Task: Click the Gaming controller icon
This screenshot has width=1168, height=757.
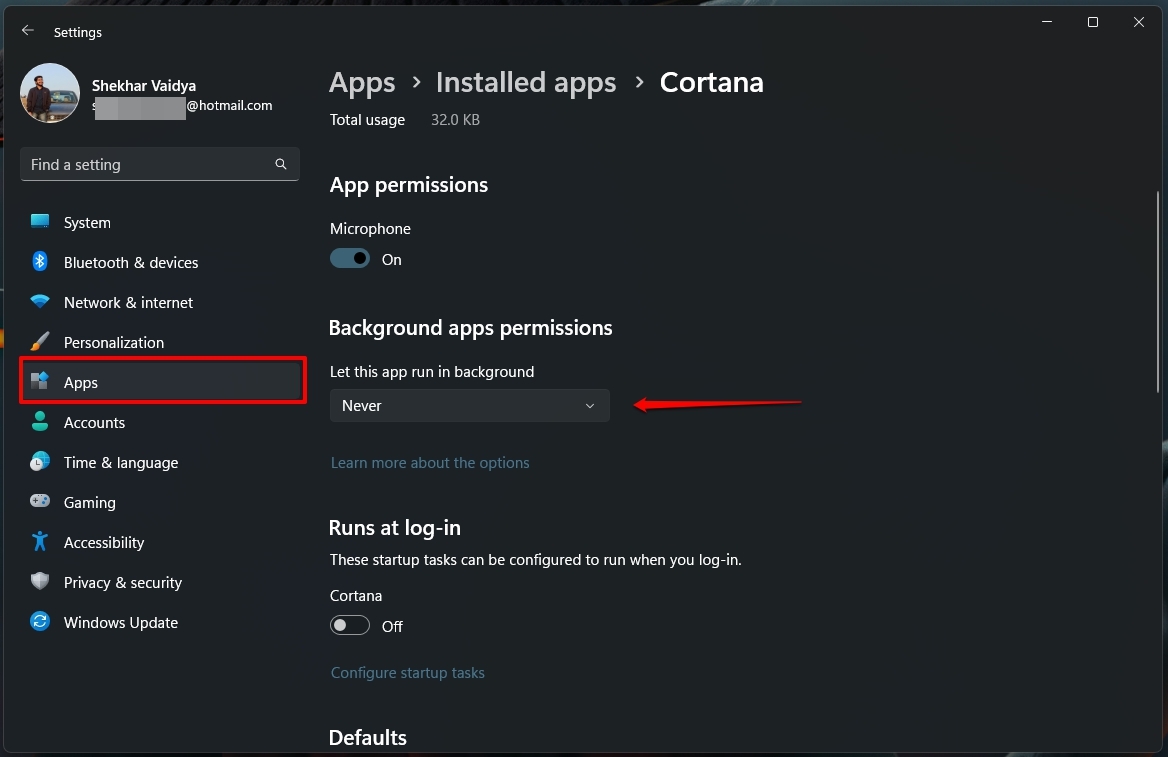Action: click(40, 501)
